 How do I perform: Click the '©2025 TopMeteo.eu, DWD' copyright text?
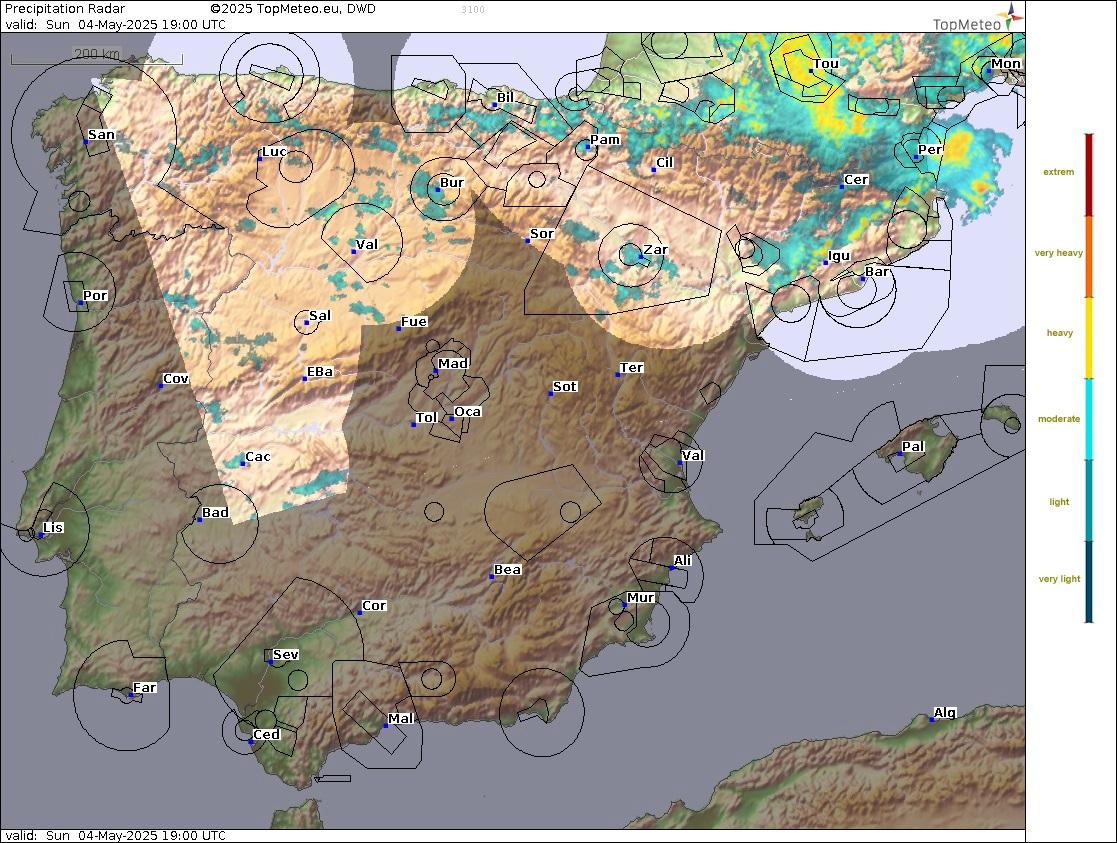[293, 9]
